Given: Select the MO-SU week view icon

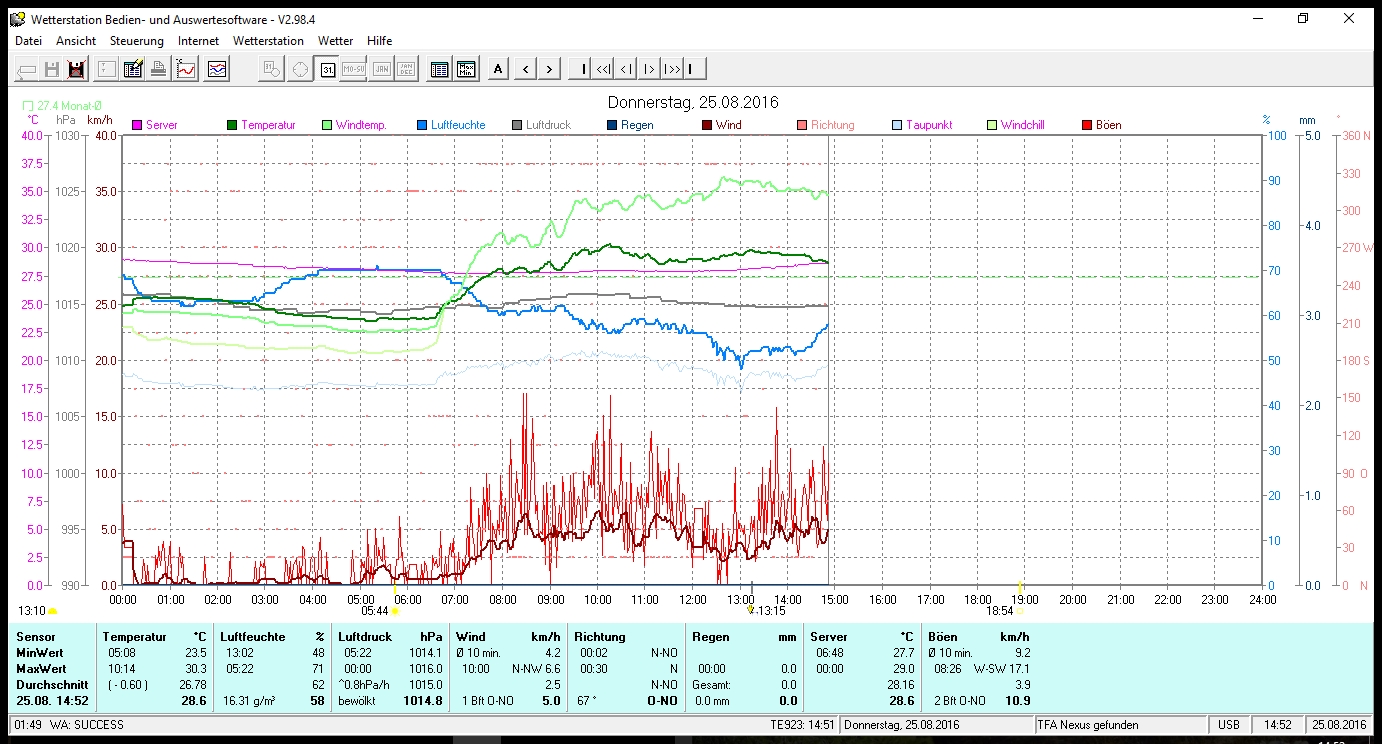Looking at the screenshot, I should (x=354, y=69).
